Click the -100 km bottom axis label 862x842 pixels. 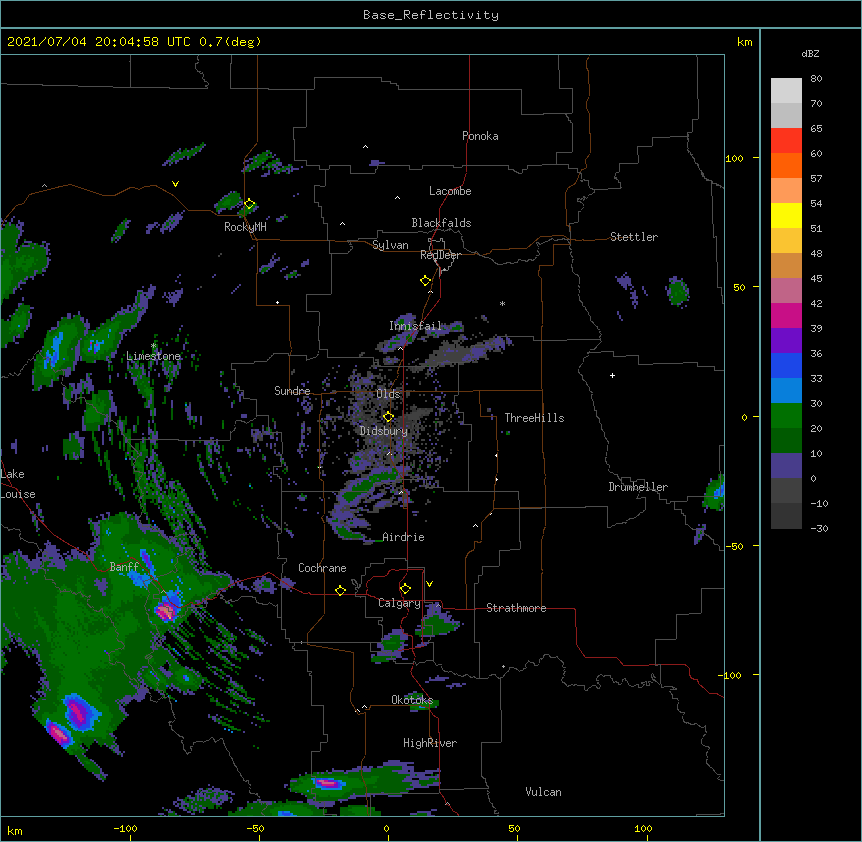(125, 828)
